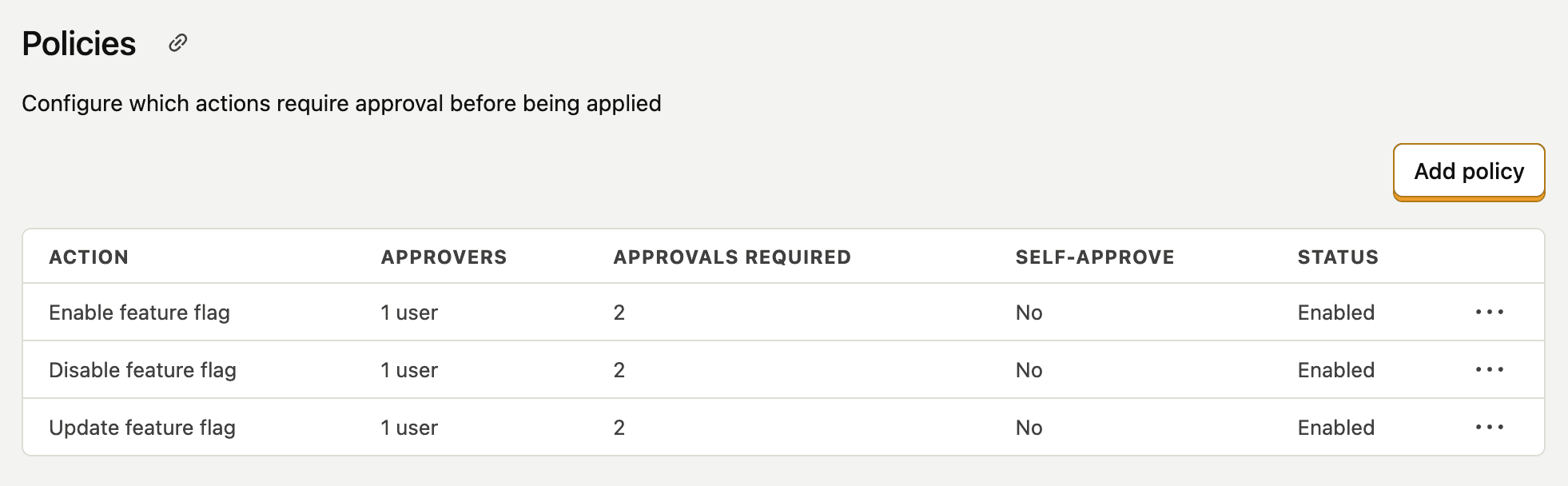The width and height of the screenshot is (1568, 486).
Task: Click the ACTION column header
Action: pos(89,257)
